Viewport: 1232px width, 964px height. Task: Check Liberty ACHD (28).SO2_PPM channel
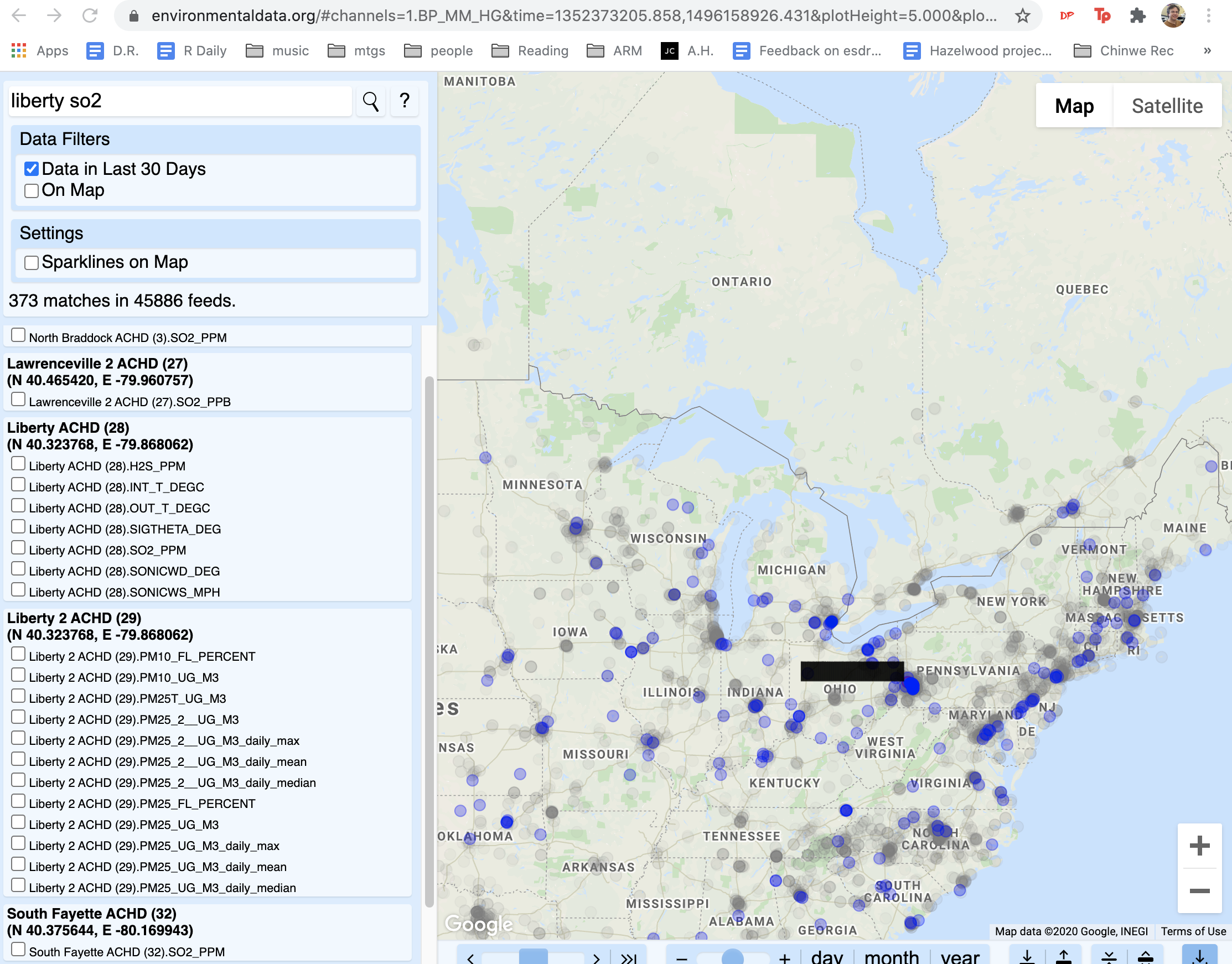(x=18, y=547)
